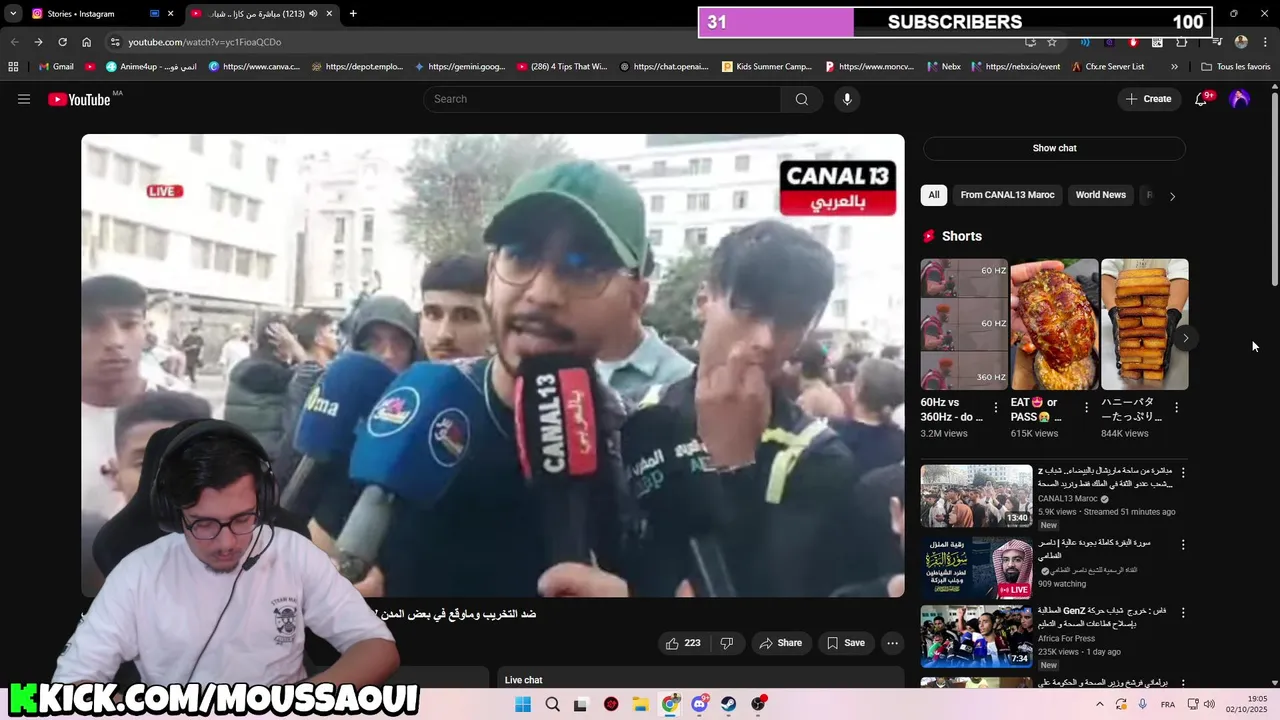
Task: Open the Gmail bookmark
Action: (55, 67)
